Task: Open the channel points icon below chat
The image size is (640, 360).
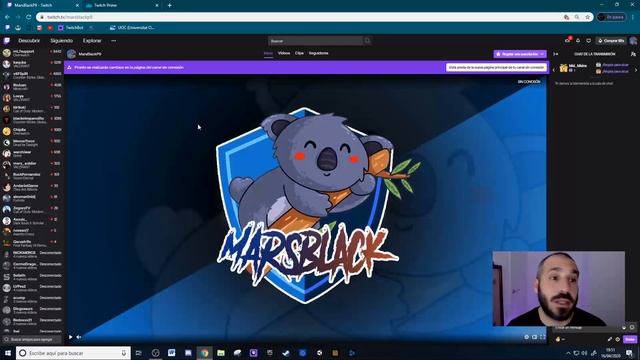Action: point(558,339)
